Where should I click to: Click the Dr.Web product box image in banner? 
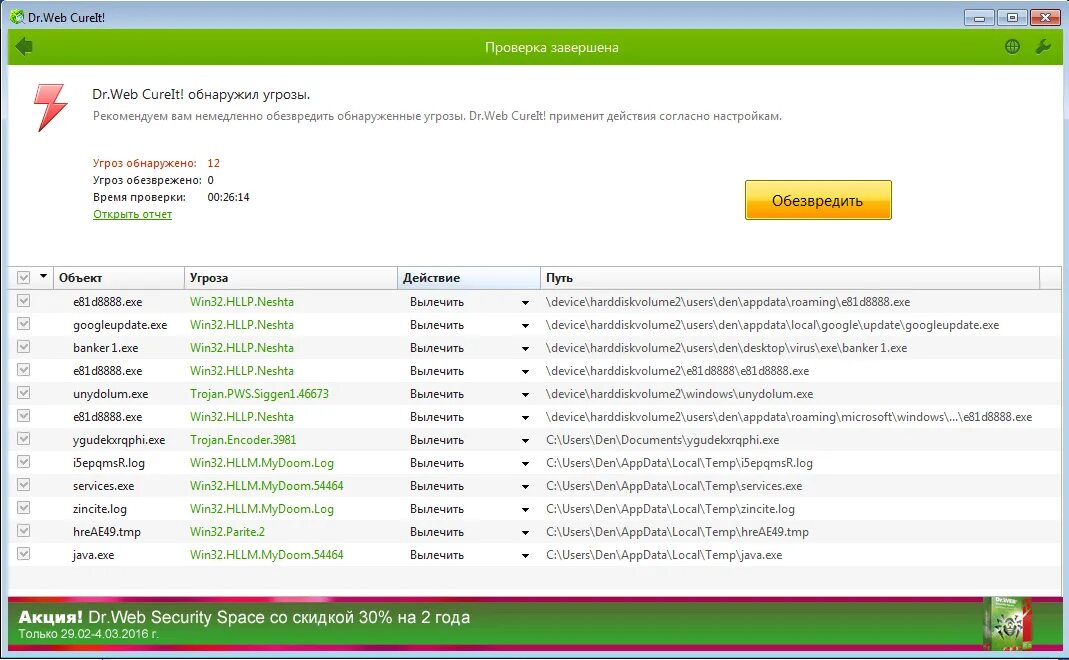coord(1008,622)
